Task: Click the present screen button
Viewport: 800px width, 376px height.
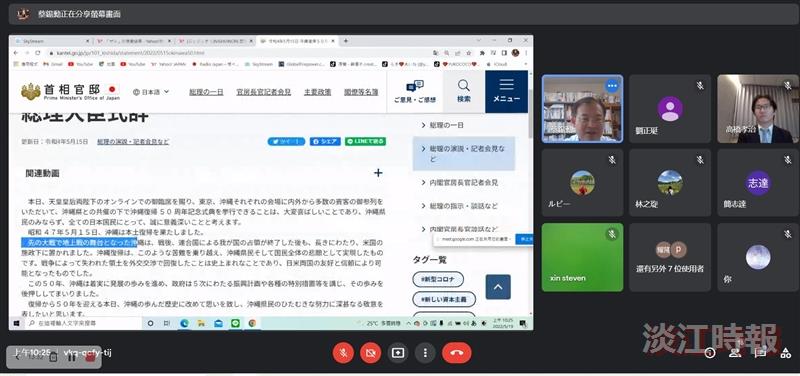Action: [x=397, y=353]
